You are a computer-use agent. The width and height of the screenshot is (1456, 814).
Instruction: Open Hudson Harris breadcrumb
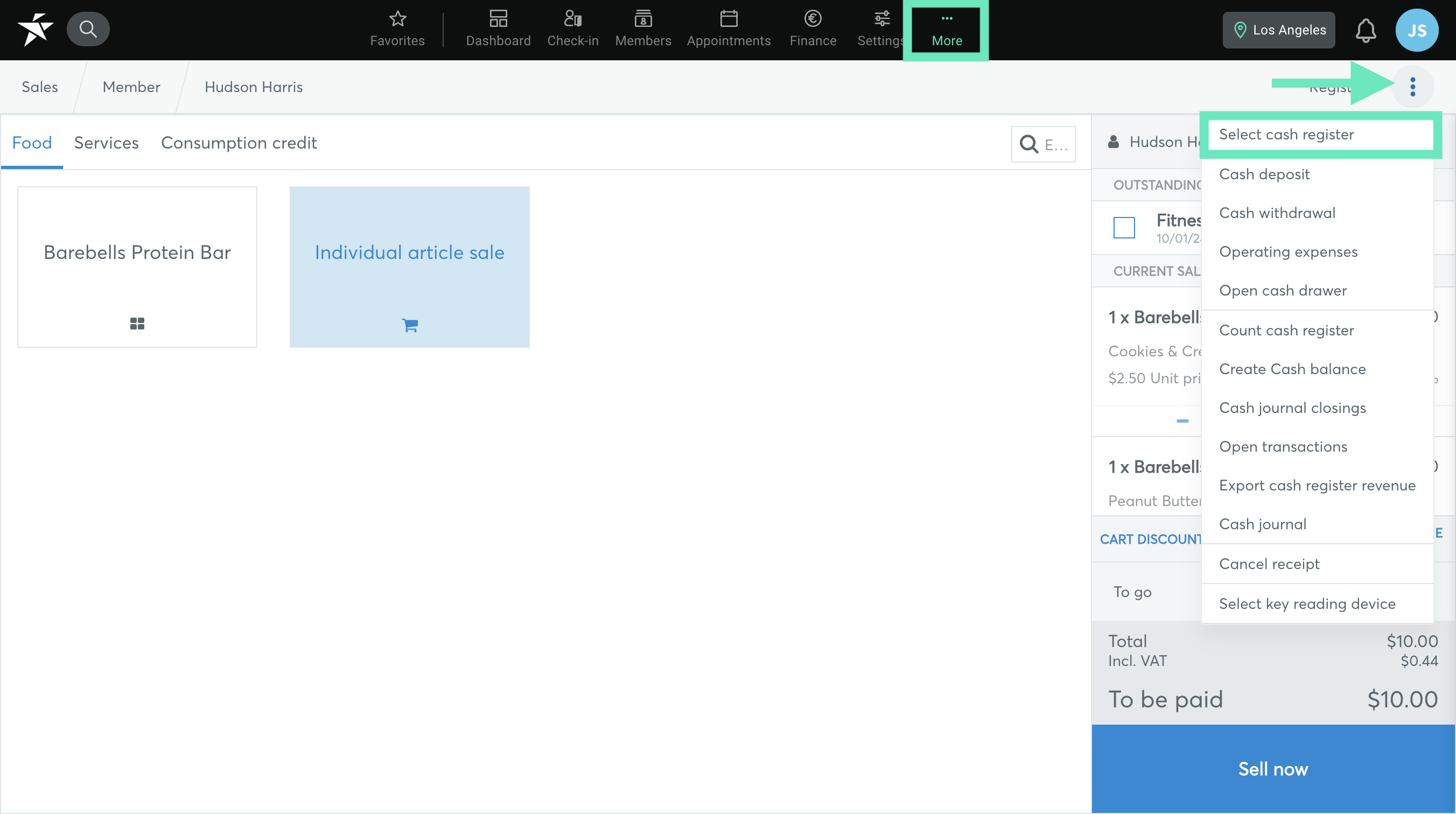coord(254,87)
